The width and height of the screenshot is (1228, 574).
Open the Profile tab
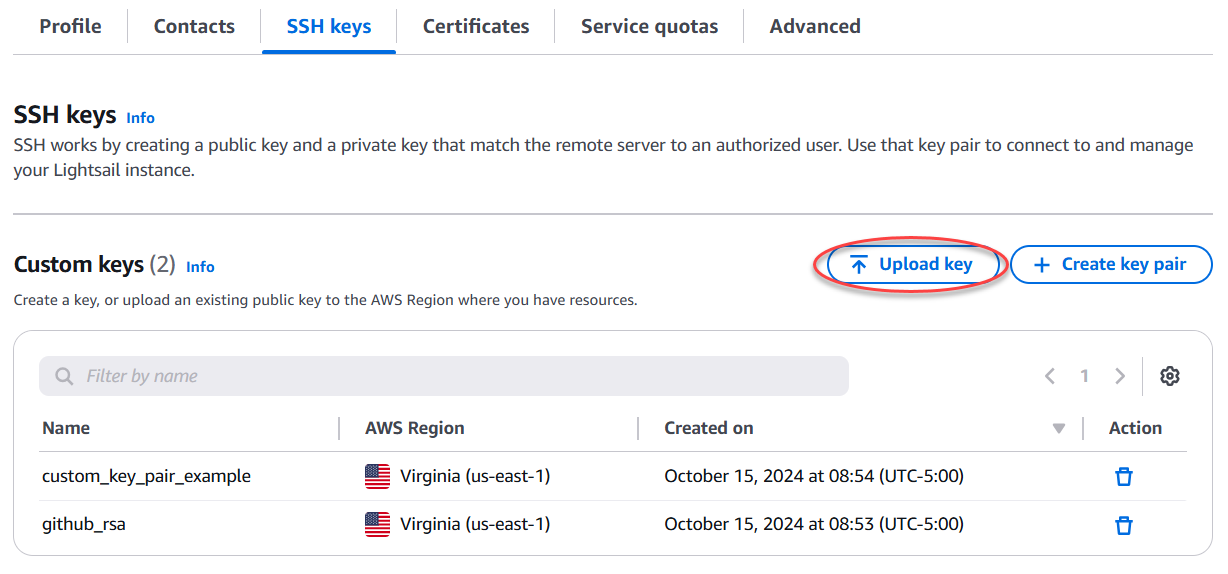pos(70,27)
